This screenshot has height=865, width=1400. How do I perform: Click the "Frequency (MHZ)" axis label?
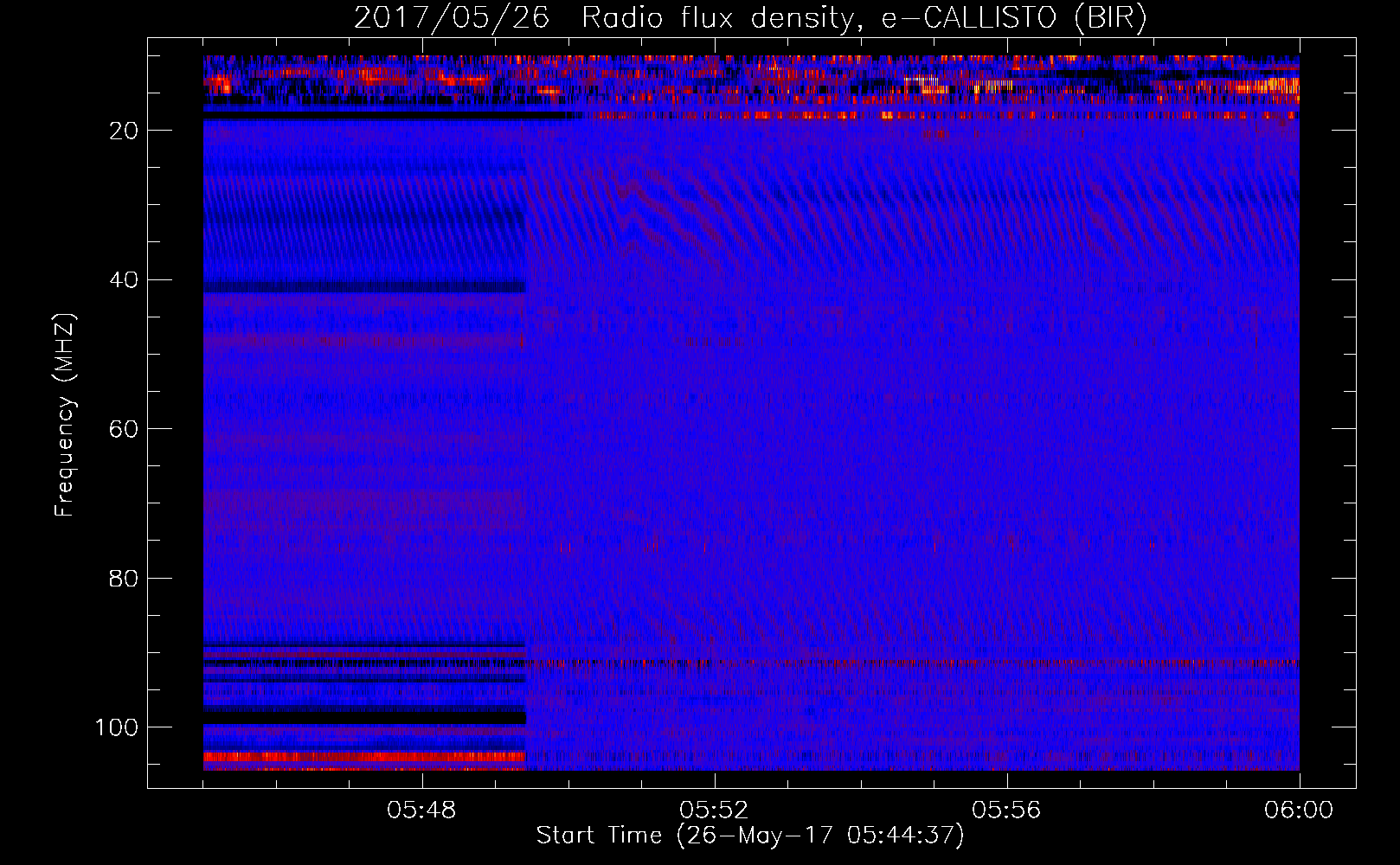pyautogui.click(x=65, y=414)
